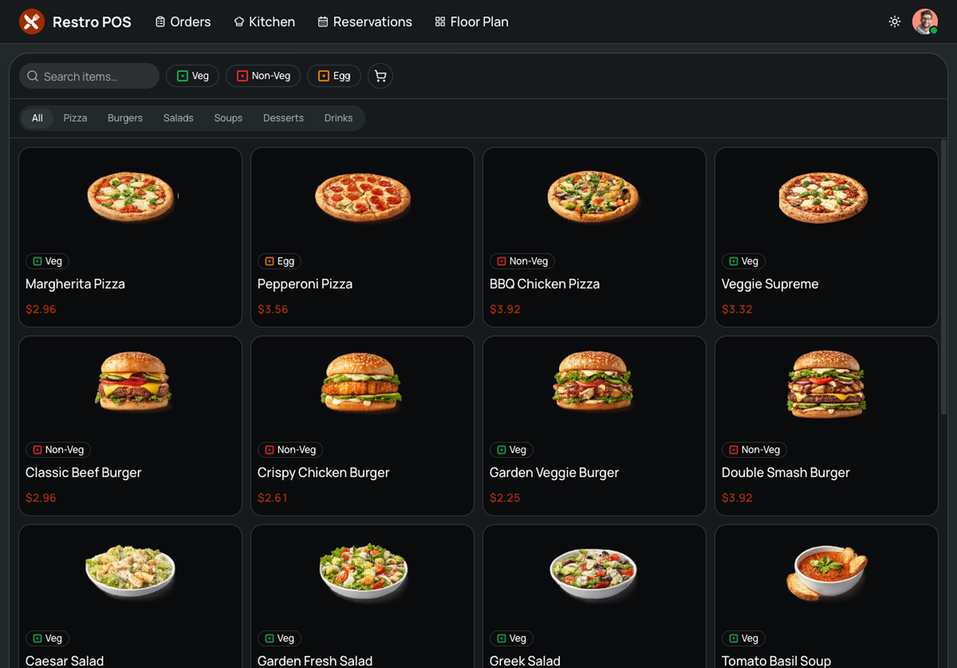The height and width of the screenshot is (668, 957).
Task: Click Non-Veg badge on BBQ Chicken Pizza
Action: click(x=522, y=261)
